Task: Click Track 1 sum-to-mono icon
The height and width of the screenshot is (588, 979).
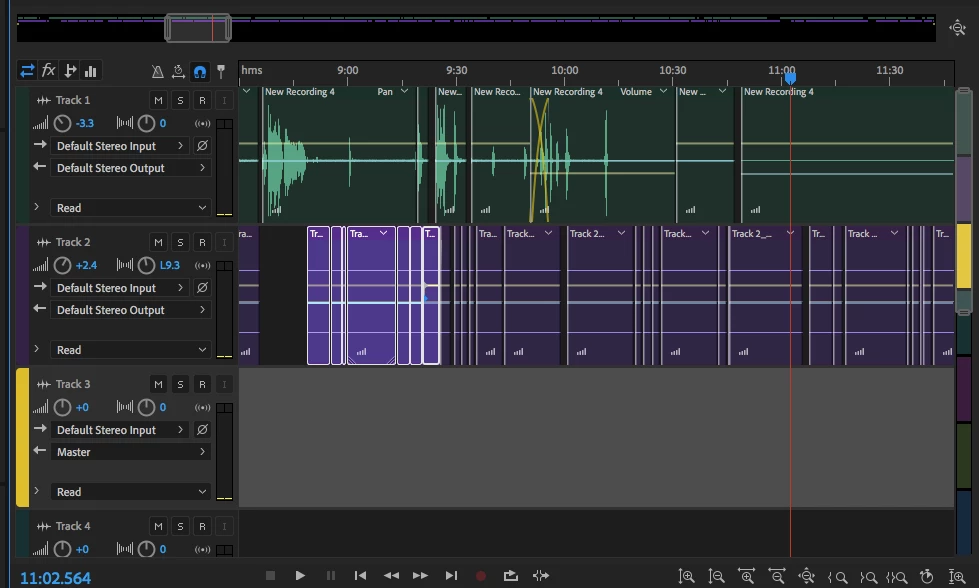Action: click(x=202, y=124)
